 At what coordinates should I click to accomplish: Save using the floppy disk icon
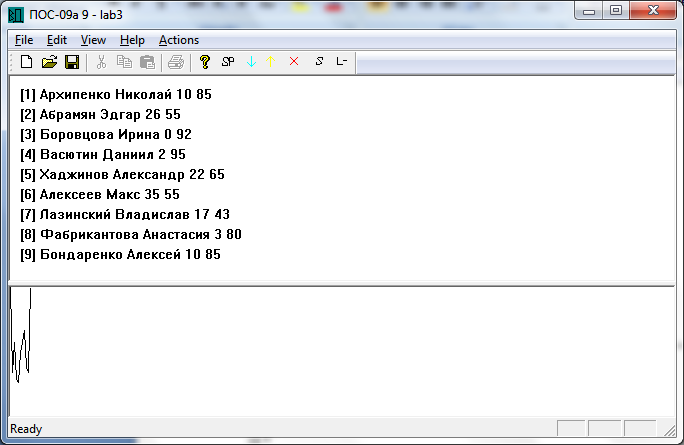click(72, 62)
